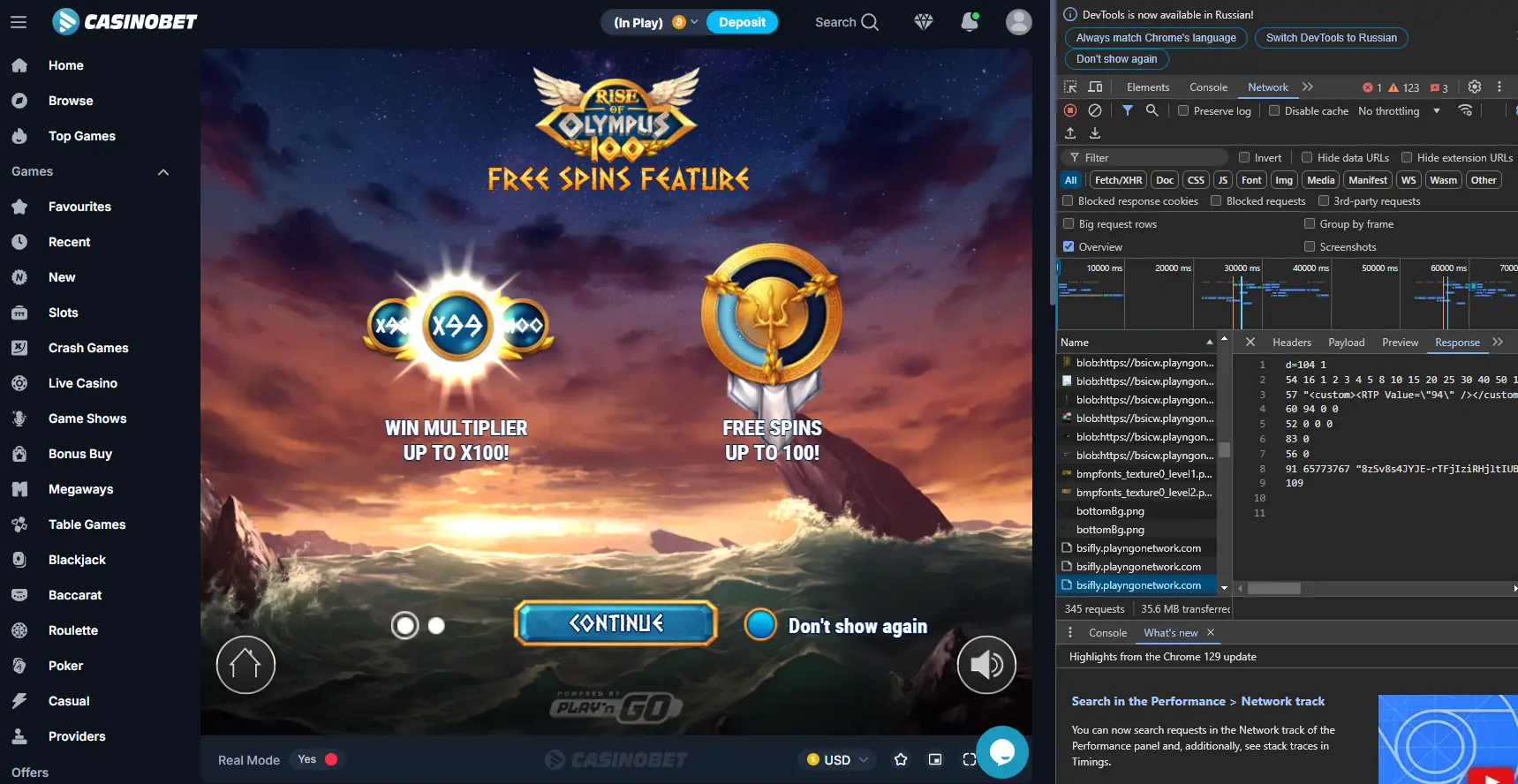The height and width of the screenshot is (784, 1518).
Task: Open the USD currency dropdown
Action: (838, 759)
